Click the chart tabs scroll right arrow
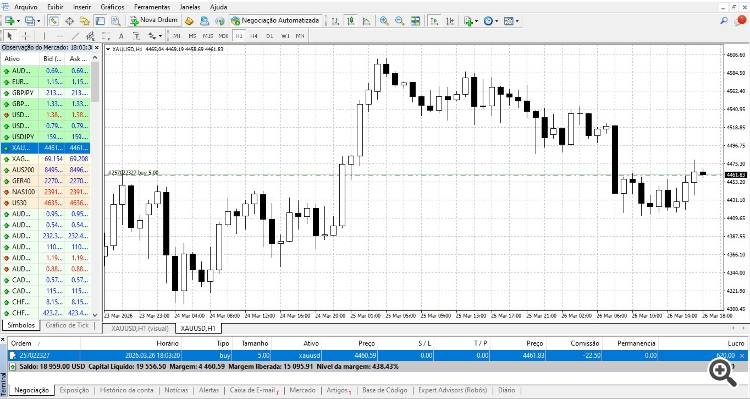 (x=744, y=328)
